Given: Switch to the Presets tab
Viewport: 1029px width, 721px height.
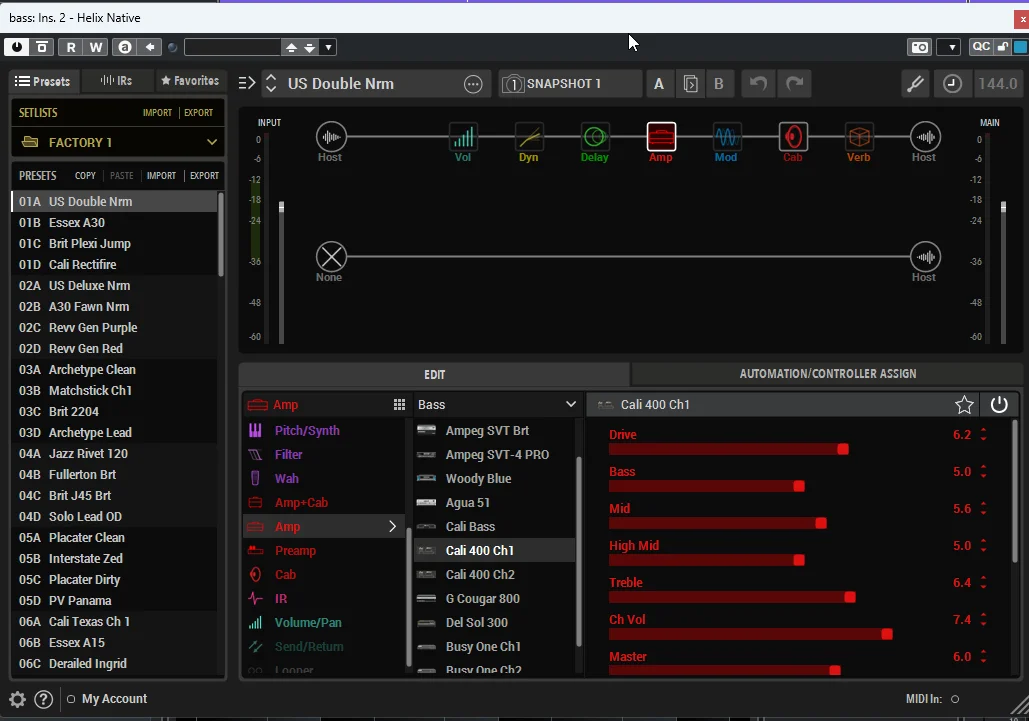Looking at the screenshot, I should point(43,81).
